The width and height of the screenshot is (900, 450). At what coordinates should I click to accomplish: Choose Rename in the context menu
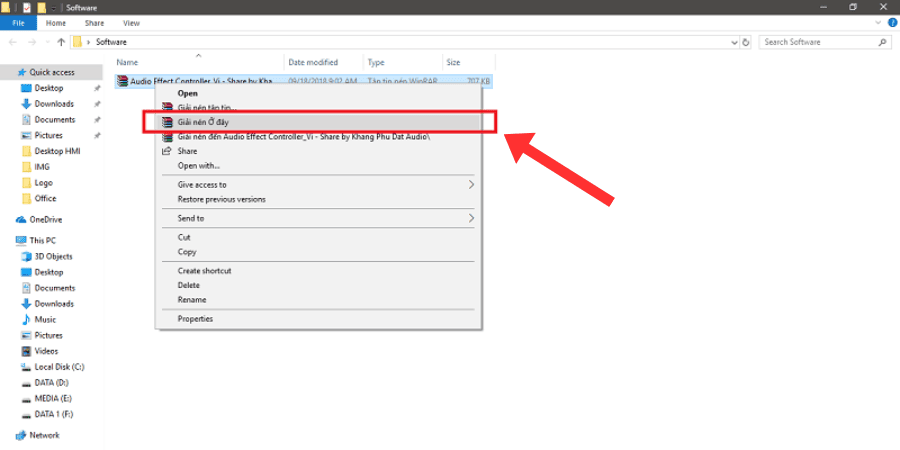(x=319, y=300)
